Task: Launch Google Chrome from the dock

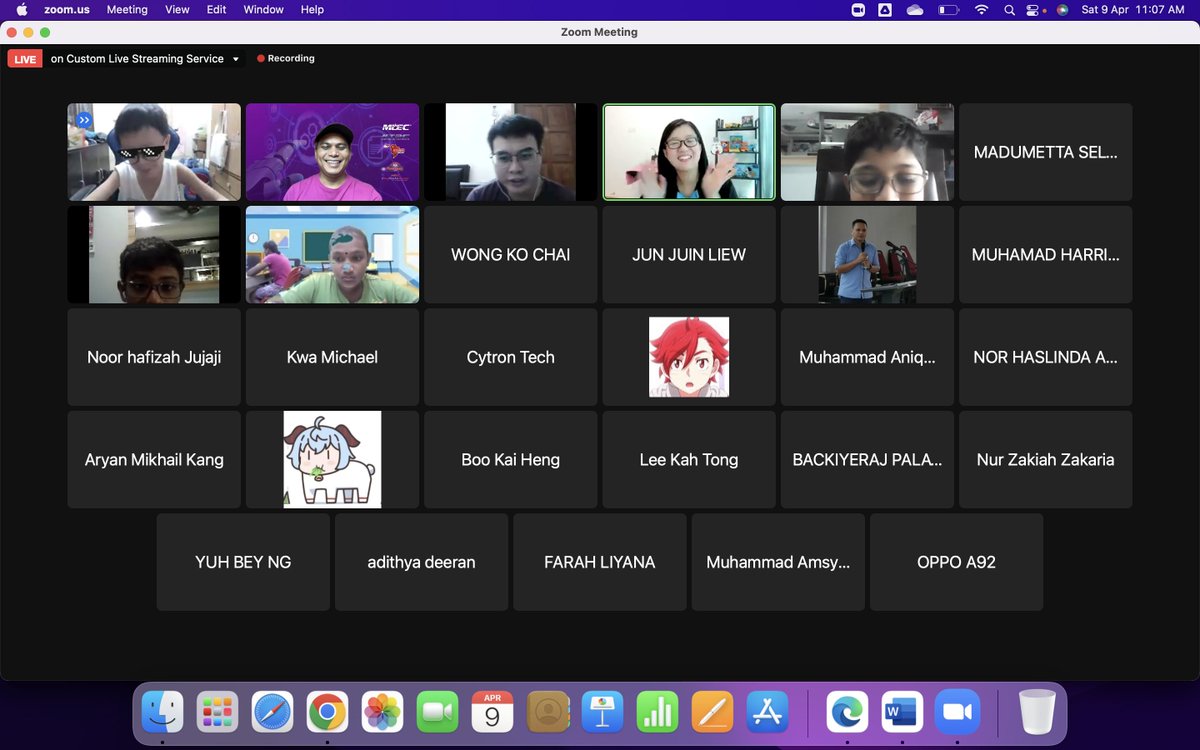Action: point(327,712)
